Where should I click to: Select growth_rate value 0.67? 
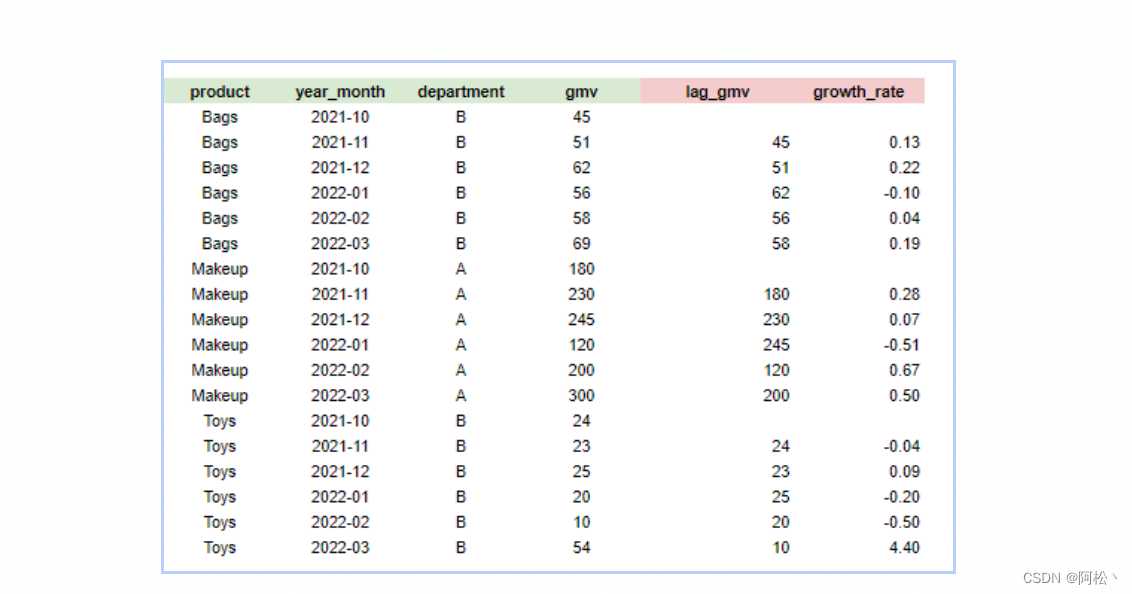coord(905,370)
